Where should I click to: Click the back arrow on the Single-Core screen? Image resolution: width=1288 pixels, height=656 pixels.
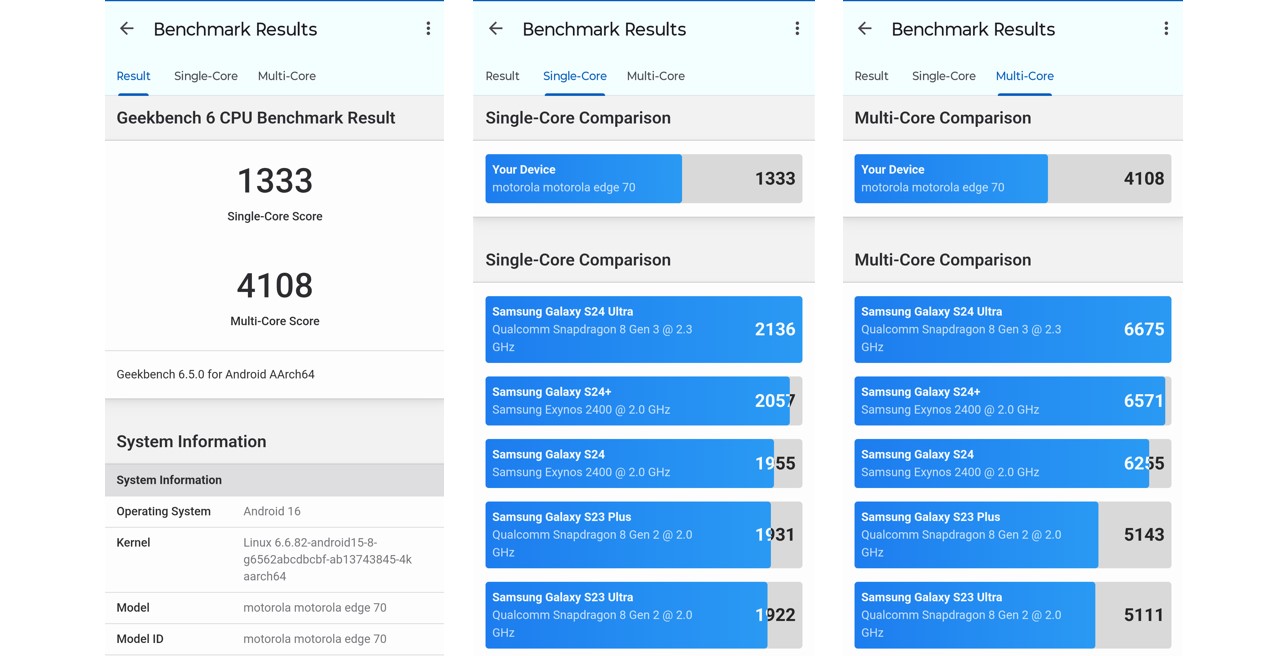click(x=495, y=29)
